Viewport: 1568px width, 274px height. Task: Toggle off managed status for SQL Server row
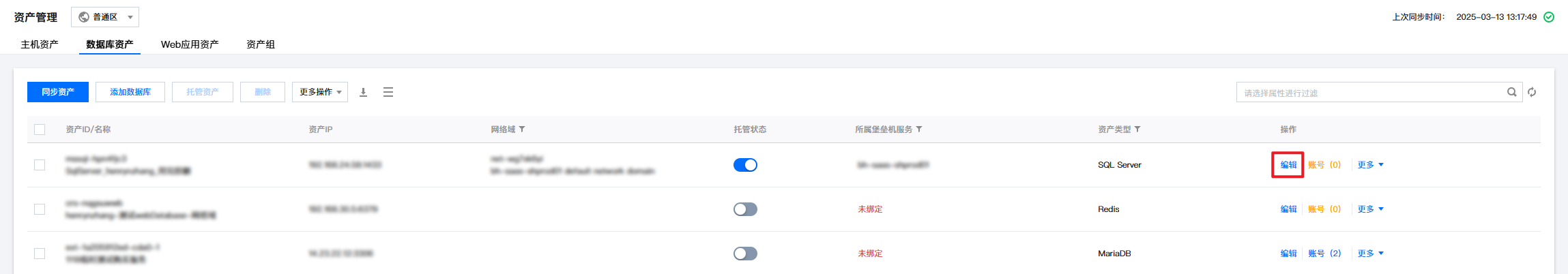tap(745, 165)
